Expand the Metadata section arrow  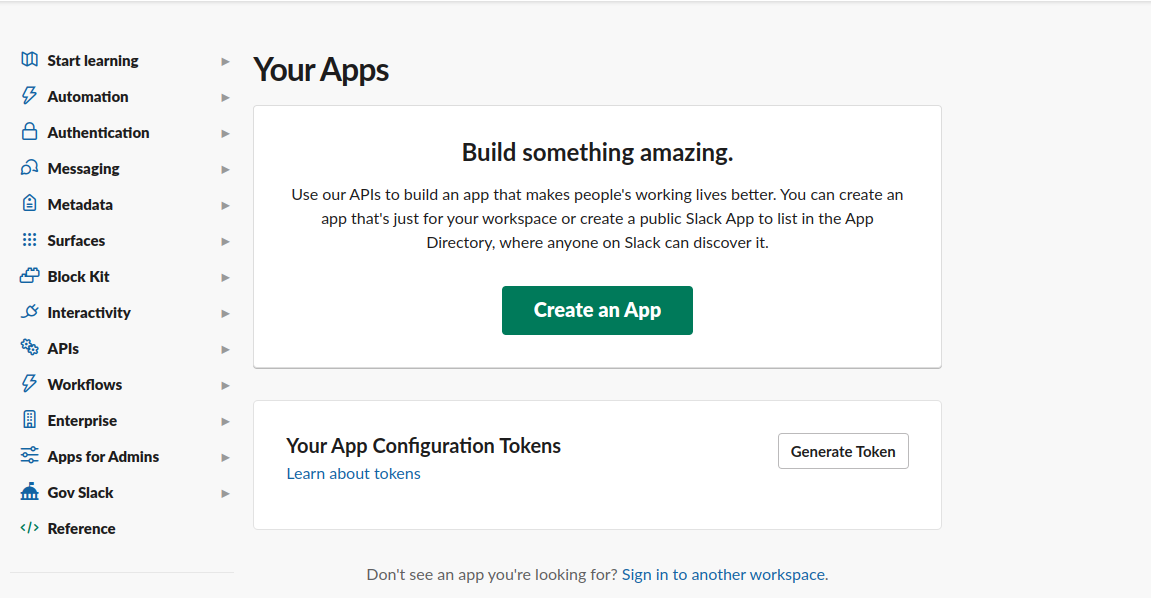point(225,205)
